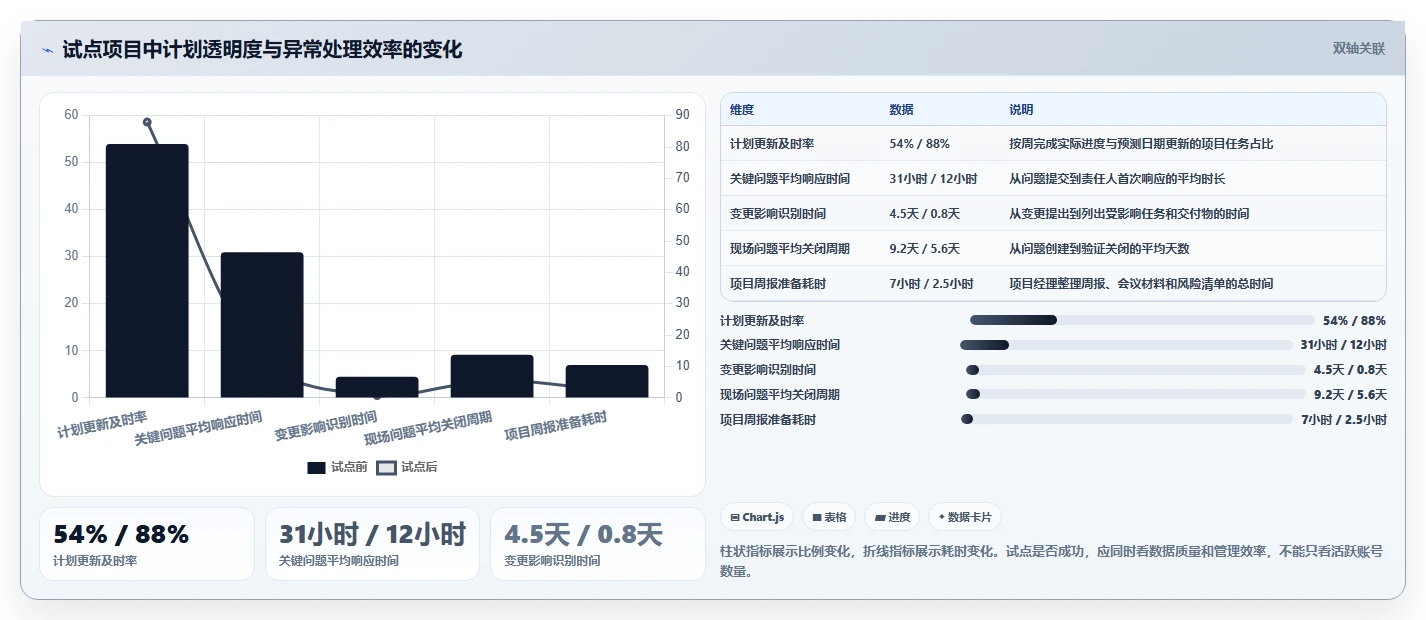1426x620 pixels.
Task: Click the 现场问题平均关闭周期 bar in the chart
Action: point(492,376)
